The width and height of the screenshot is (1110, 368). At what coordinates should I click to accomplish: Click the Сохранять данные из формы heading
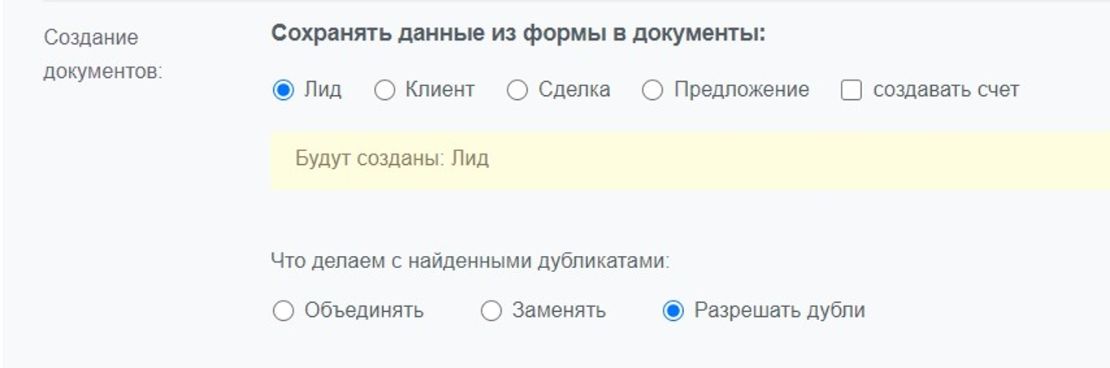tap(518, 34)
